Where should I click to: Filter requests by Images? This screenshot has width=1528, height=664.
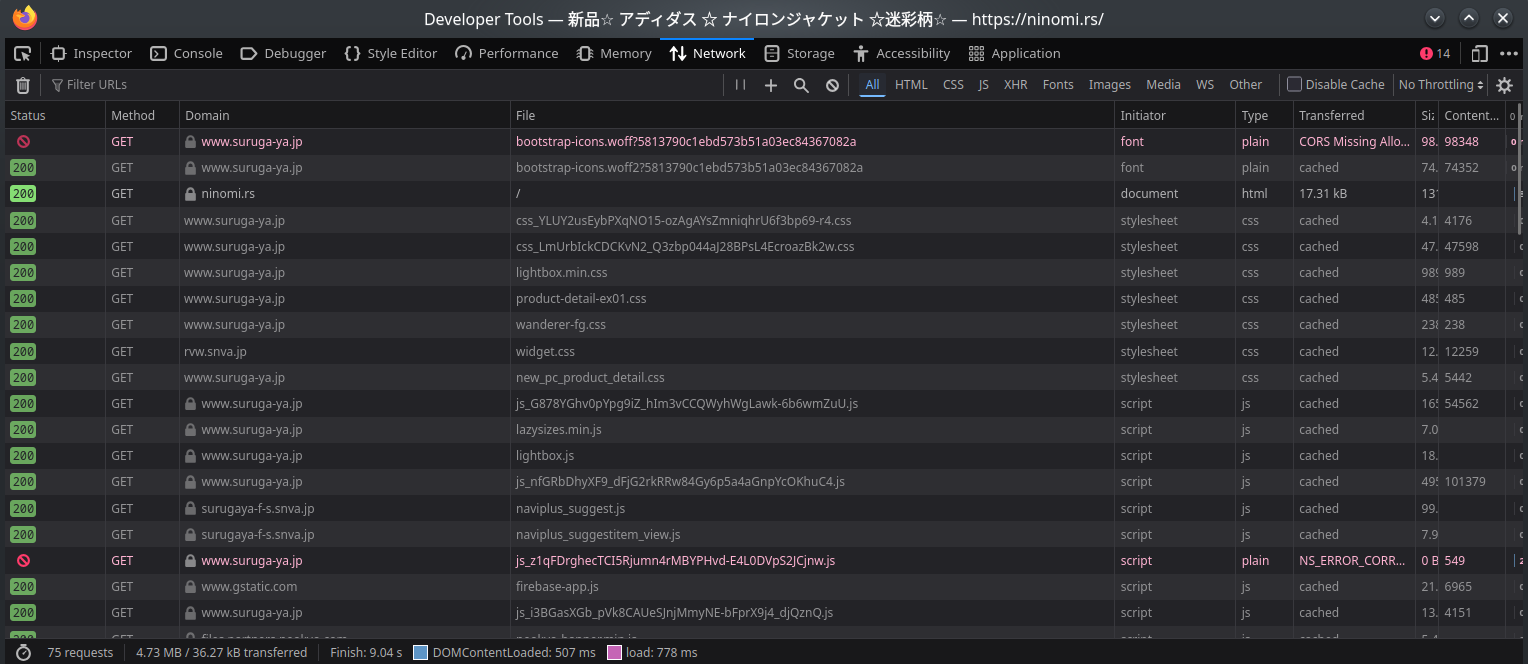tap(1109, 85)
